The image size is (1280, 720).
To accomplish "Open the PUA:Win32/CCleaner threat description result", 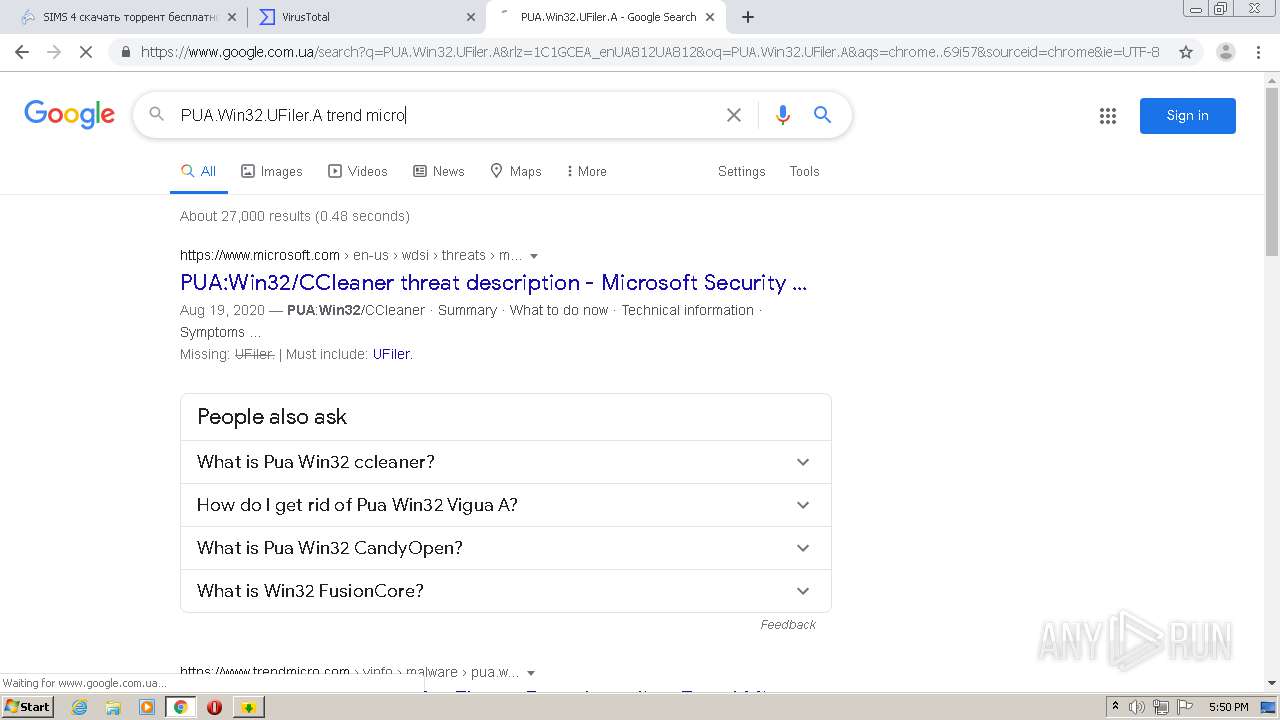I will coord(493,283).
